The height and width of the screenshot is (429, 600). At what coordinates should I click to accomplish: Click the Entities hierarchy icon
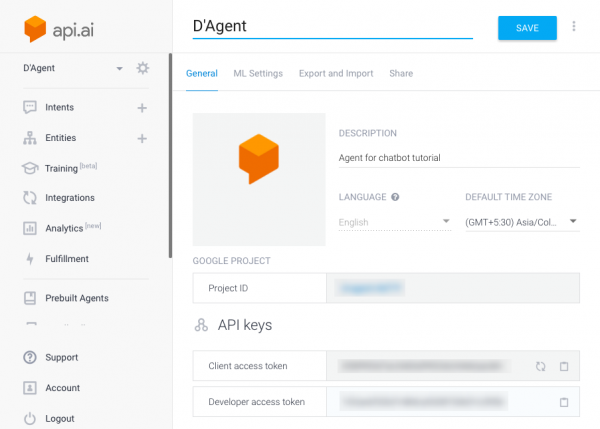tap(30, 138)
